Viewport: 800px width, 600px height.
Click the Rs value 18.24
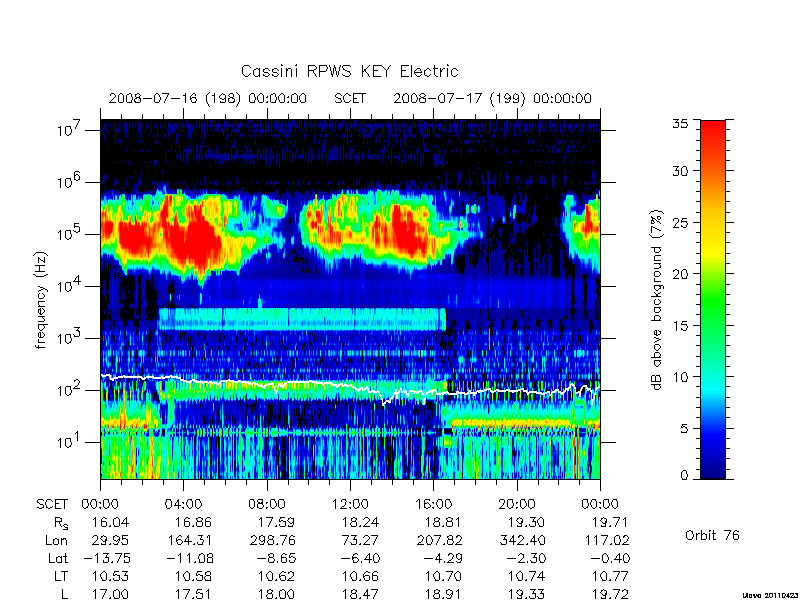click(361, 522)
